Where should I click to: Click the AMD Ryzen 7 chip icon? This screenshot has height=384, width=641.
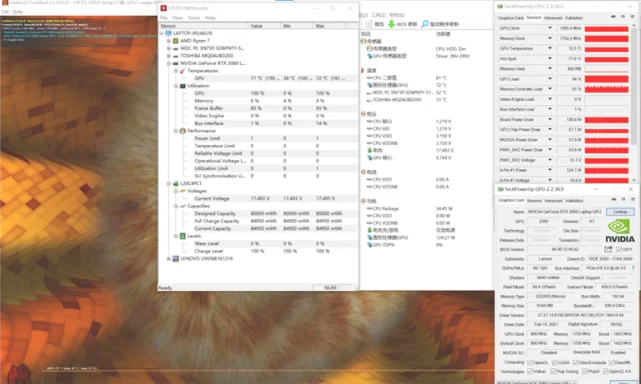click(176, 40)
